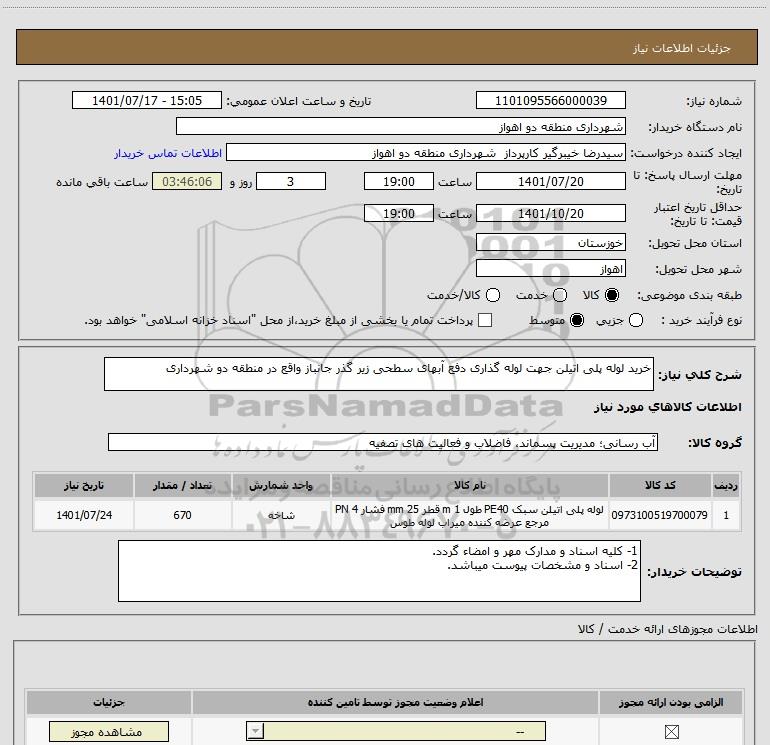Click the واحد شمارش column header
This screenshot has height=745, width=770.
(x=281, y=485)
